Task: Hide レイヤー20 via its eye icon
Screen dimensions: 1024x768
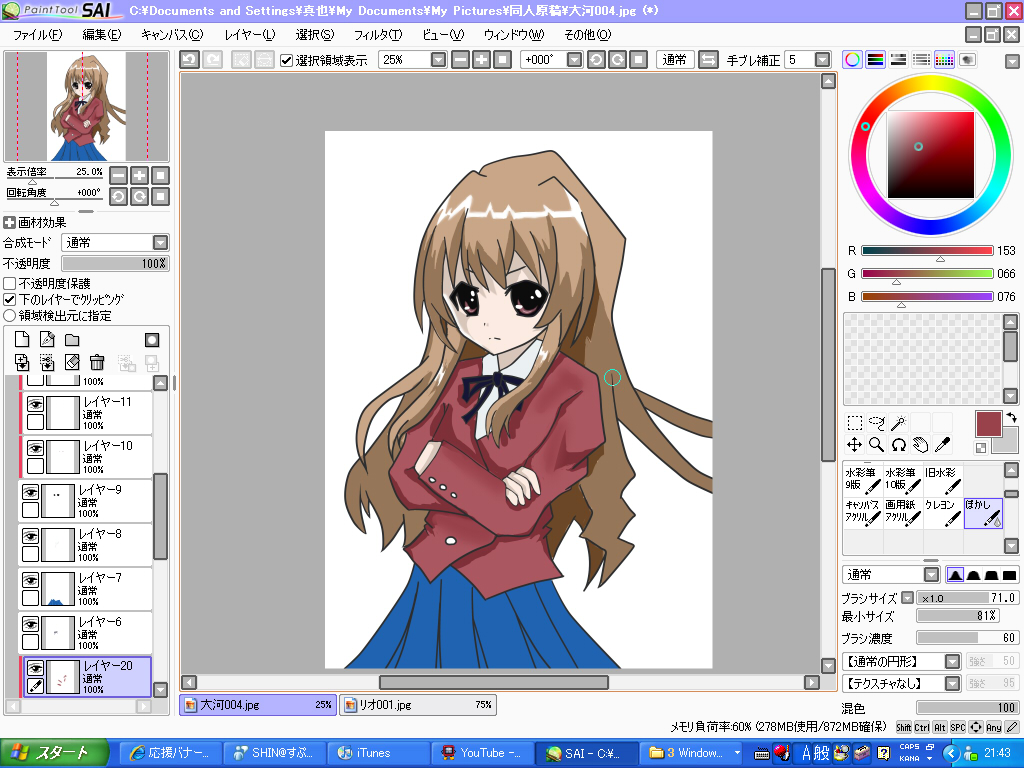Action: pyautogui.click(x=35, y=668)
